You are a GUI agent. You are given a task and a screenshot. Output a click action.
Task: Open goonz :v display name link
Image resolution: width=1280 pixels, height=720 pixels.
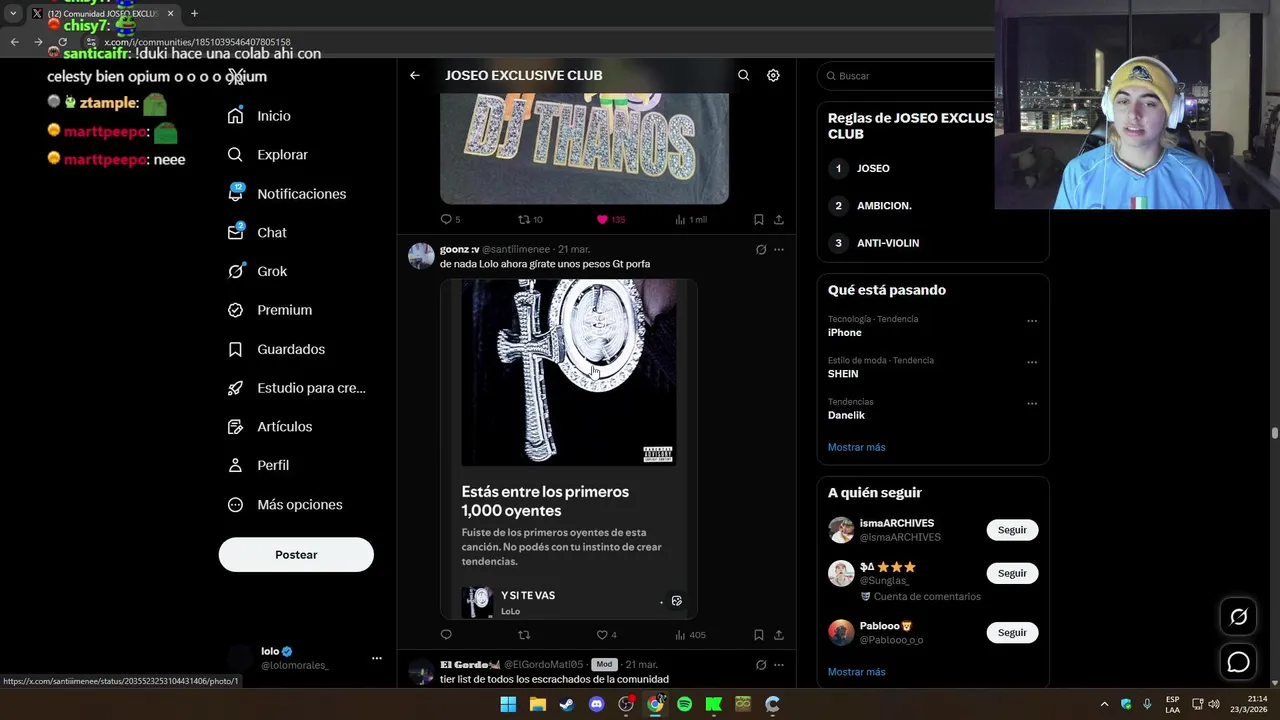coord(459,249)
